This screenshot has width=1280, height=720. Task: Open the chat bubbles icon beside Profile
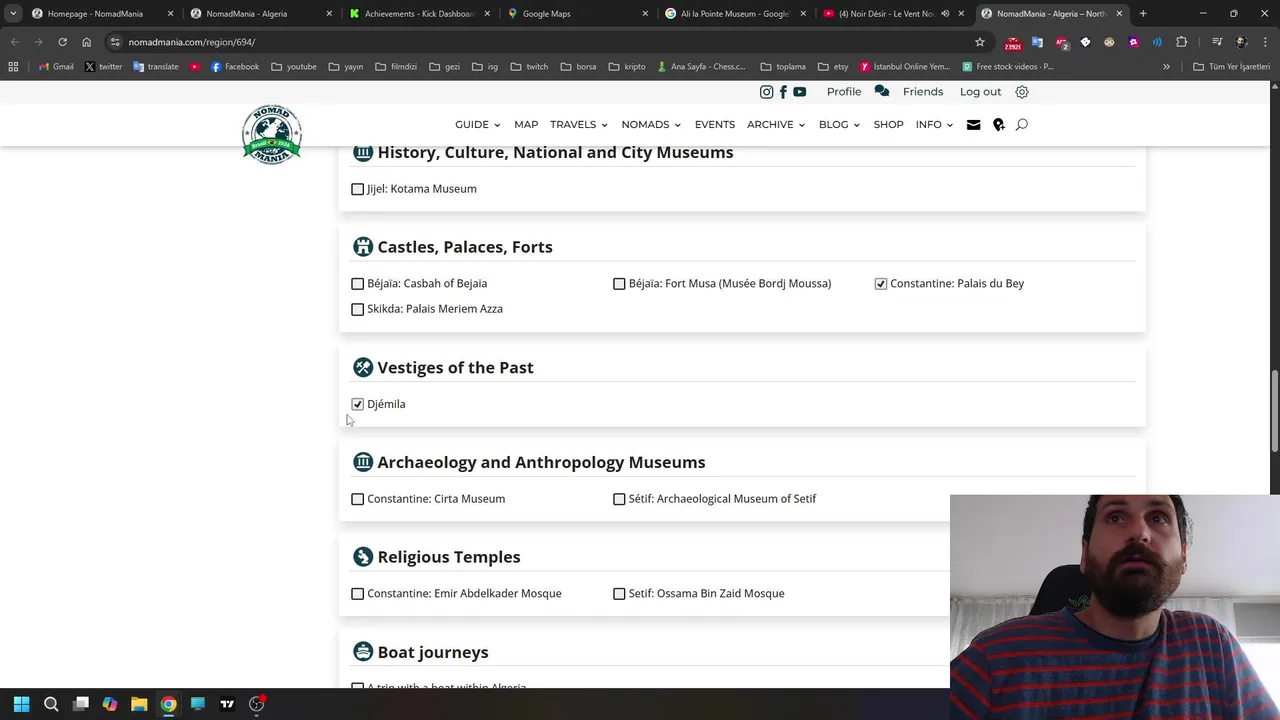click(x=881, y=91)
